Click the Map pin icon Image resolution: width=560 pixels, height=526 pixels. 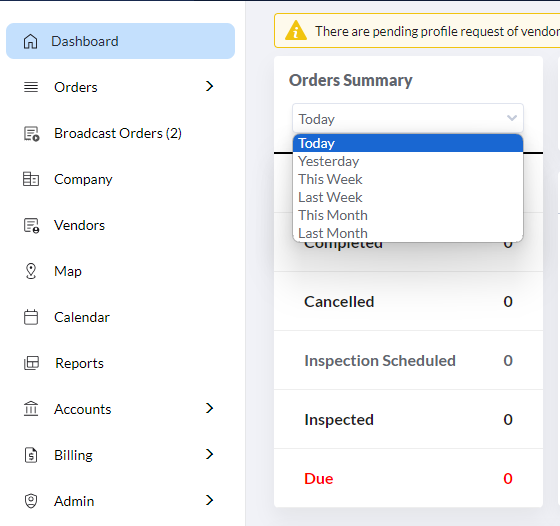point(31,271)
